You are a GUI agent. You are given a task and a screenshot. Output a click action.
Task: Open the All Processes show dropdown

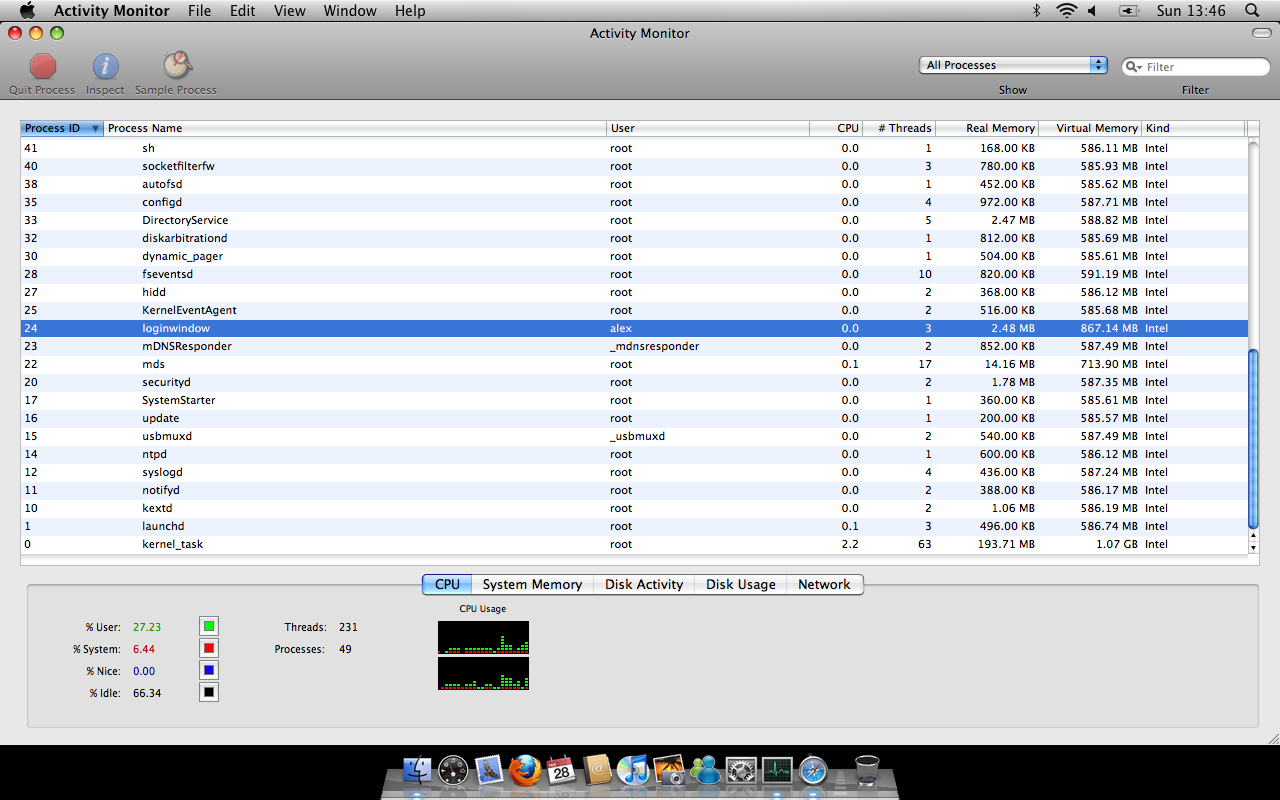1013,65
